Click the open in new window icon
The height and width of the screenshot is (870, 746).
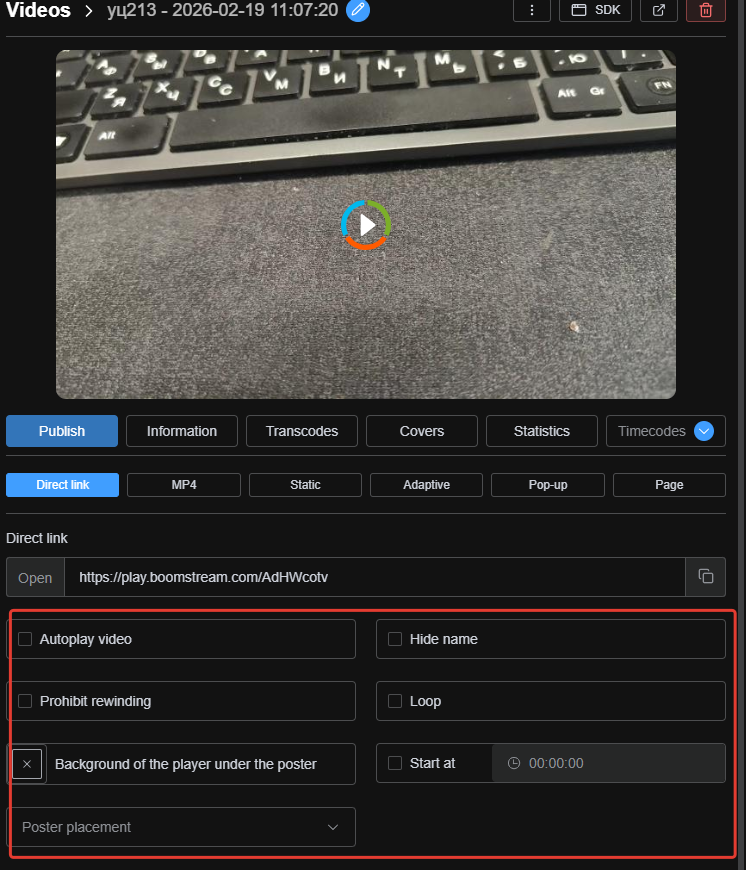(658, 10)
